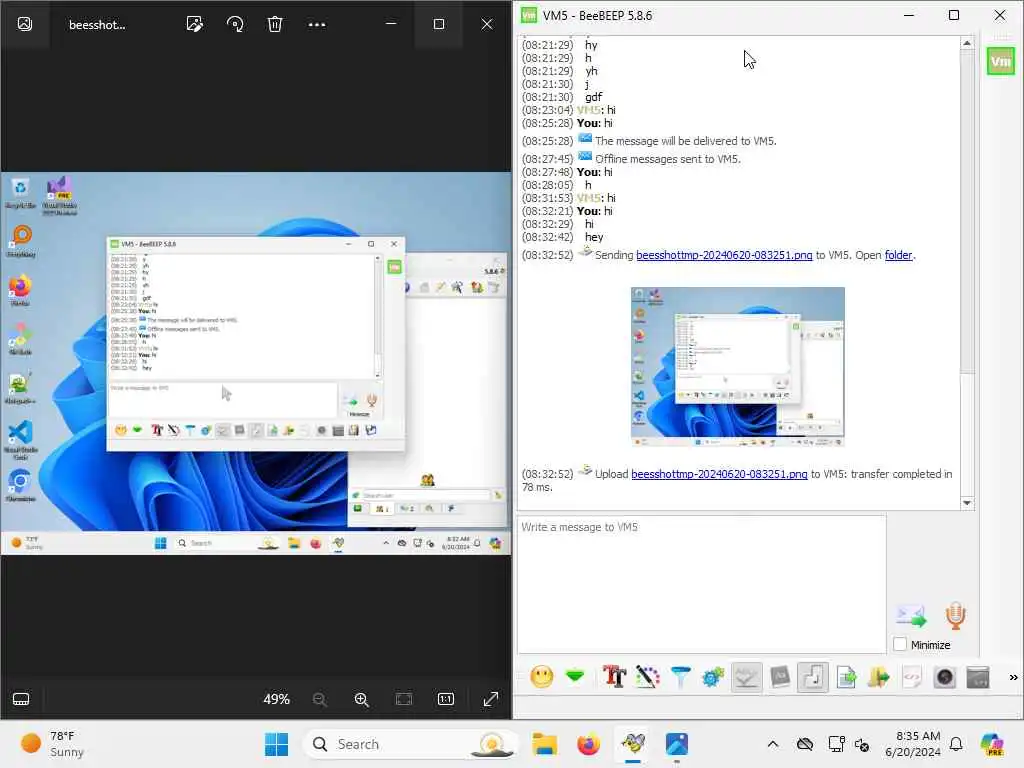The height and width of the screenshot is (768, 1024).
Task: Open the notifications bell
Action: 956,744
